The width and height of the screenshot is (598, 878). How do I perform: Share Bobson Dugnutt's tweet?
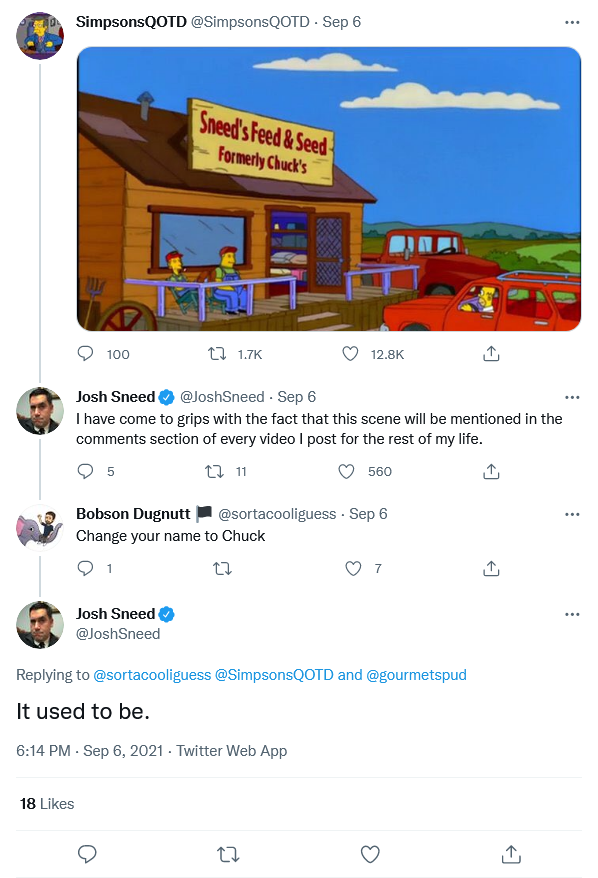(x=491, y=568)
